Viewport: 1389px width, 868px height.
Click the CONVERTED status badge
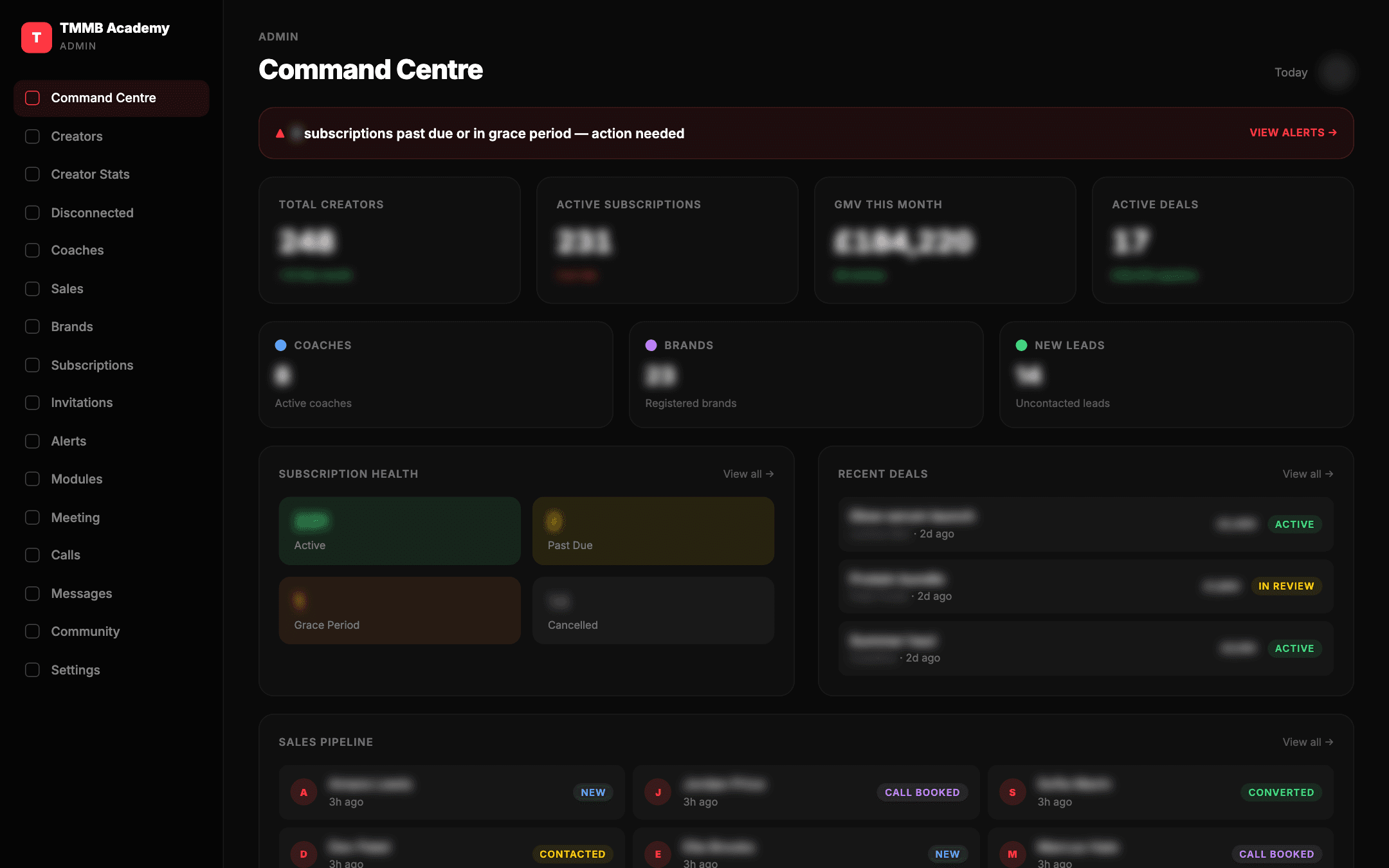tap(1281, 792)
